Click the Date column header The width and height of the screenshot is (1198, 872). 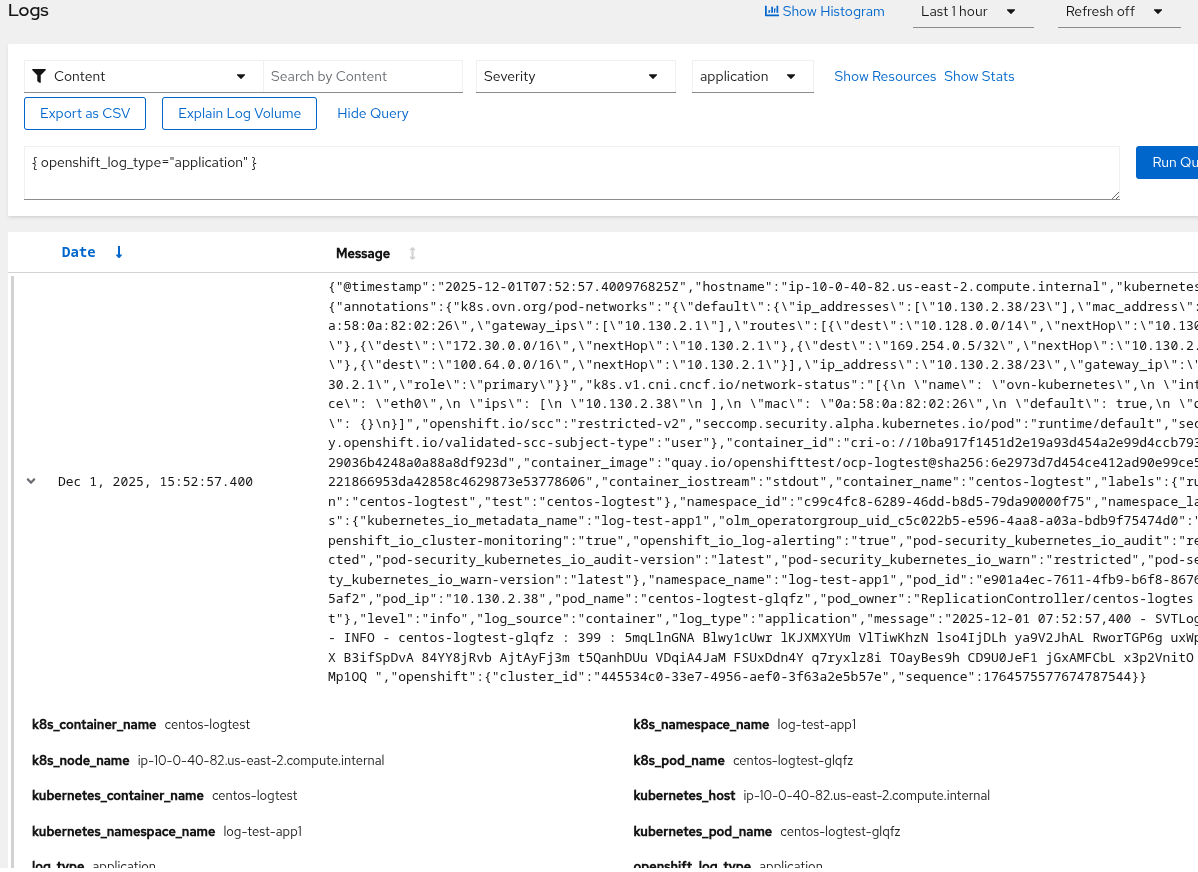point(79,252)
